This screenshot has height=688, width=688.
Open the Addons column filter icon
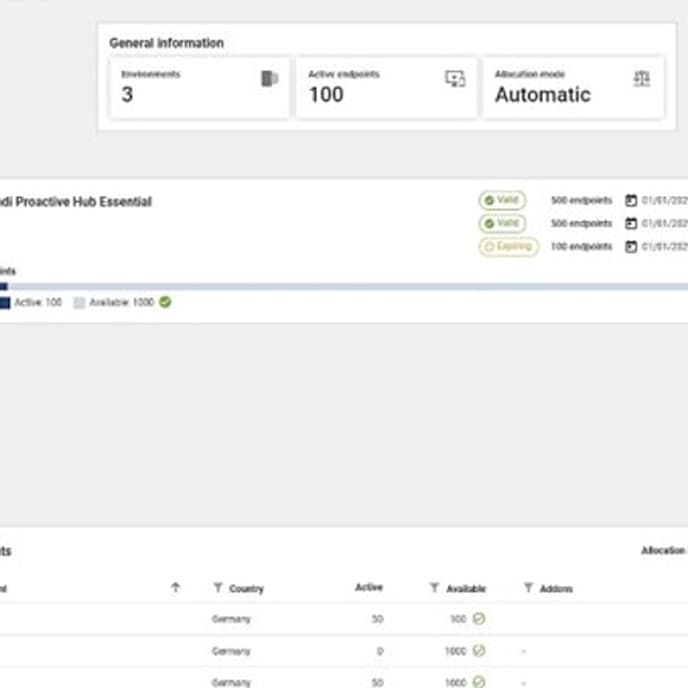coord(528,588)
